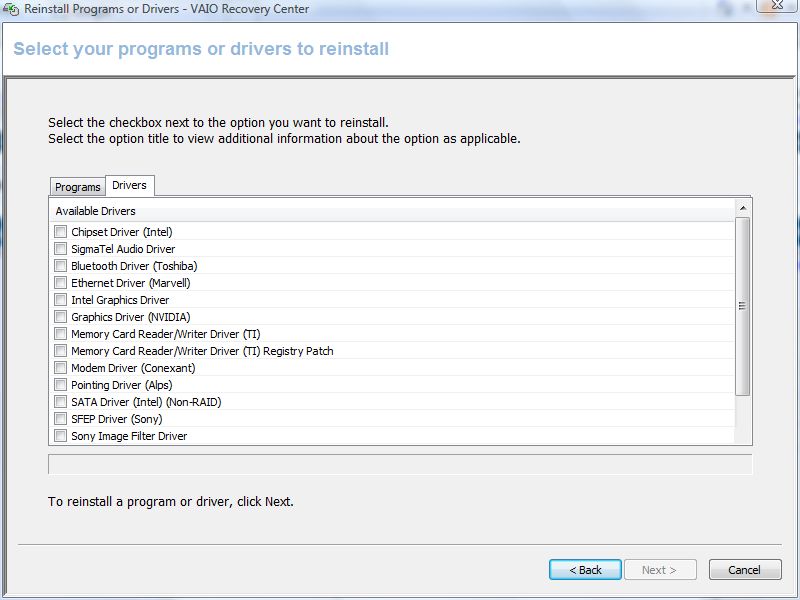Click the Graphics Driver (NVIDIA) title
Image resolution: width=800 pixels, height=600 pixels.
(x=131, y=317)
